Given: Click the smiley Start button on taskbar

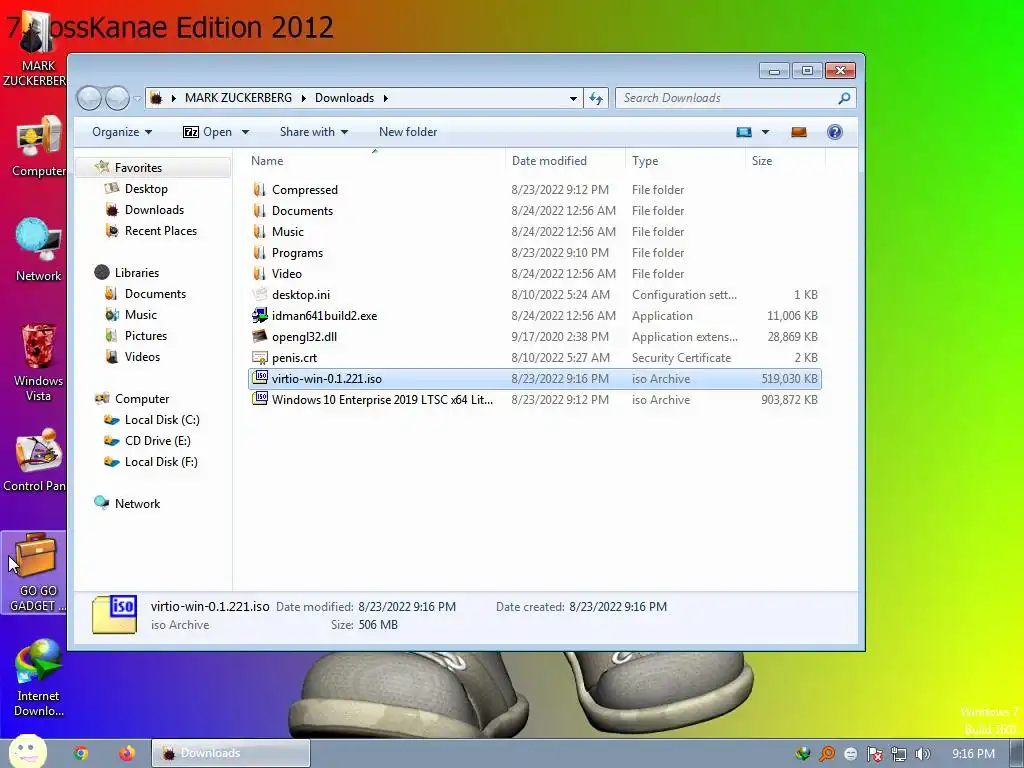Looking at the screenshot, I should tap(27, 752).
